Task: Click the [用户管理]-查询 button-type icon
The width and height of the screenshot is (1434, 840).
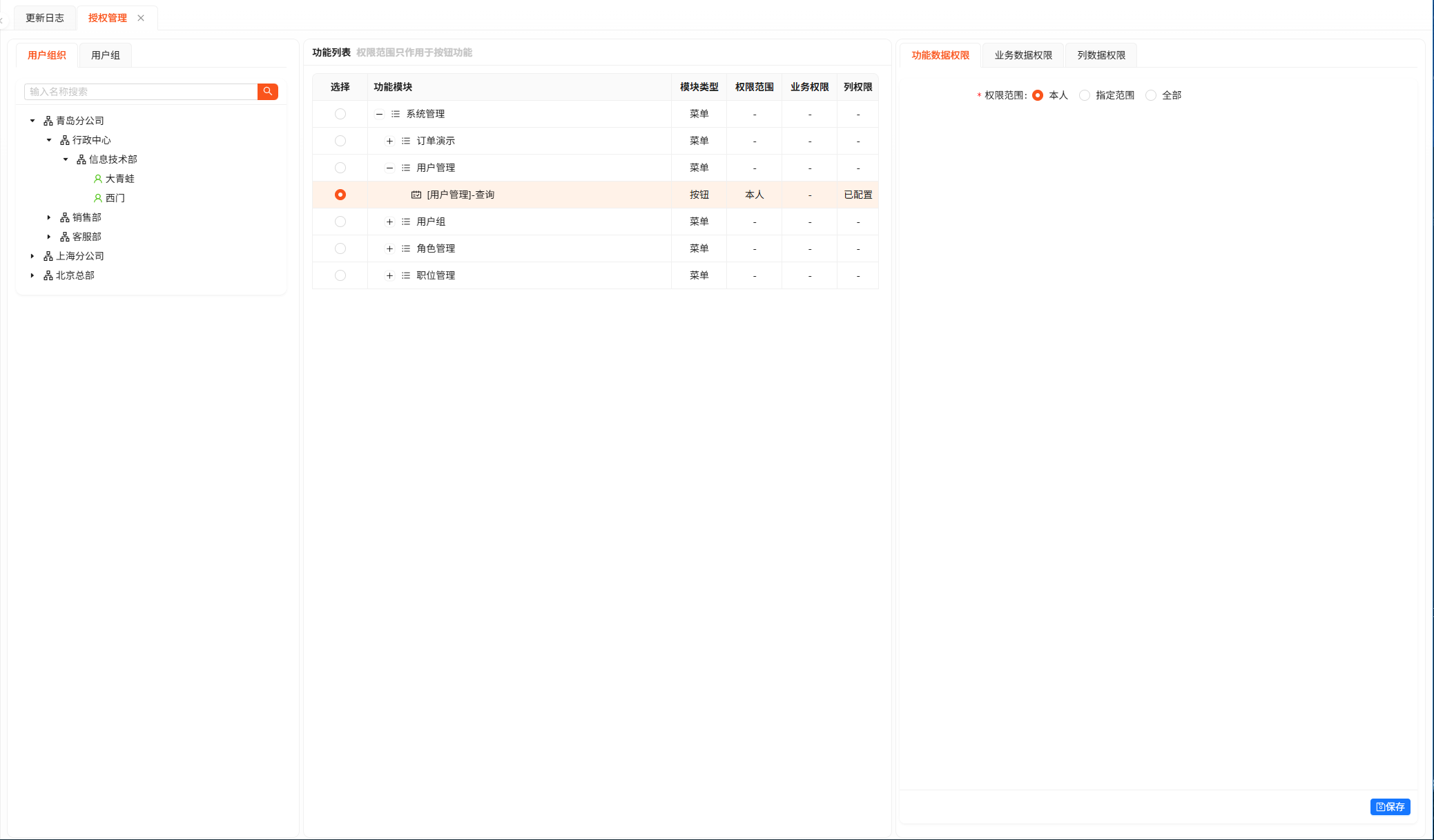Action: (416, 195)
